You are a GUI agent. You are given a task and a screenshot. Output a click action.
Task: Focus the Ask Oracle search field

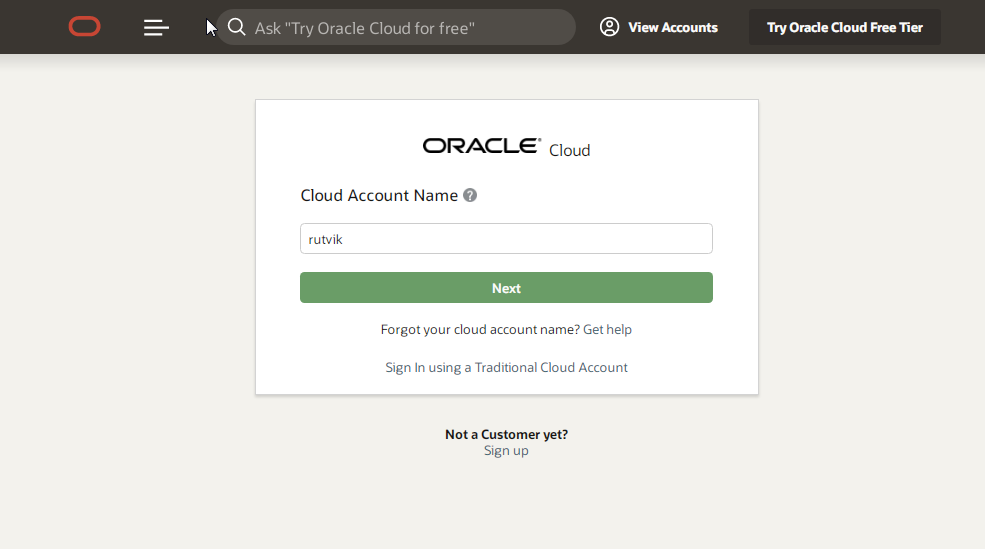(x=396, y=27)
